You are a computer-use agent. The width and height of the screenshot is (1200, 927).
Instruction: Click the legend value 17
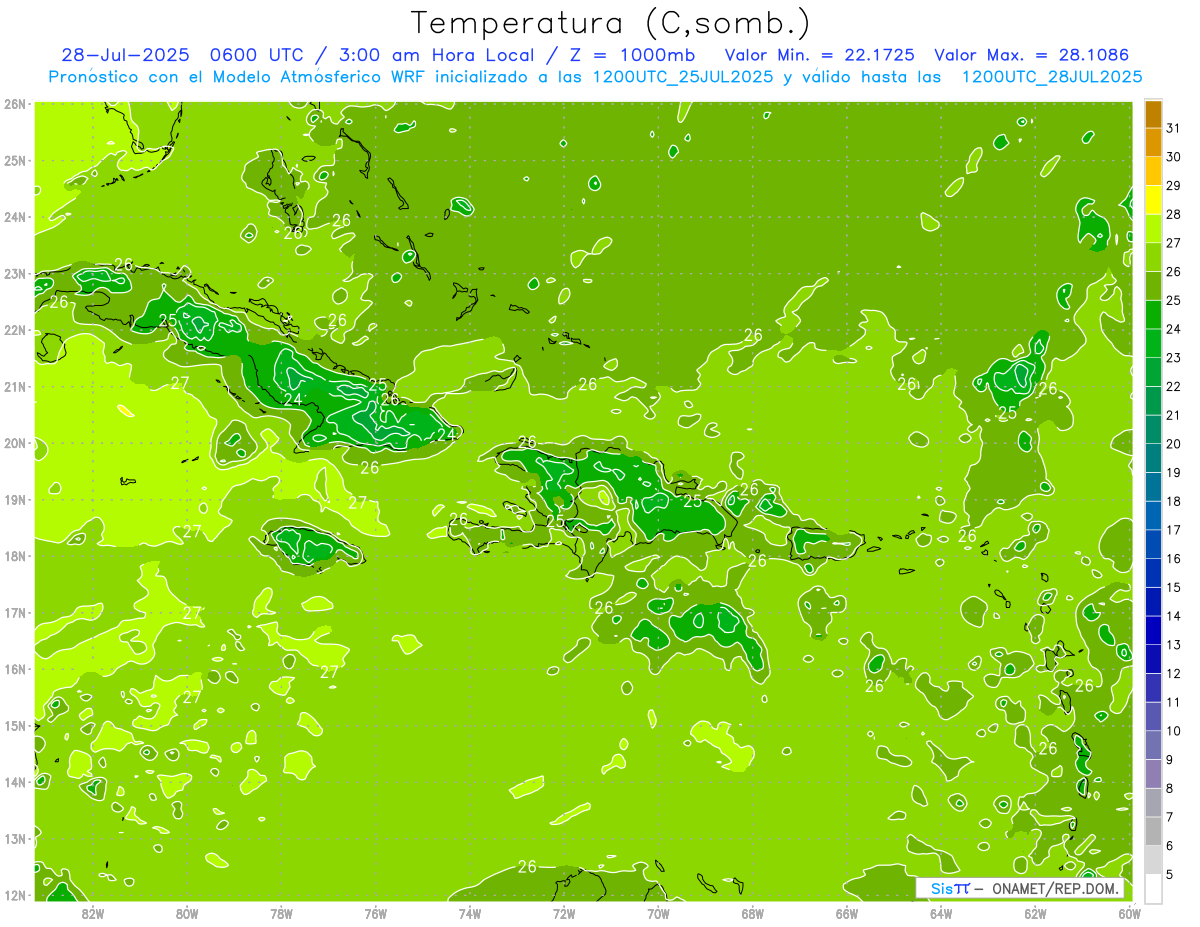[1174, 530]
